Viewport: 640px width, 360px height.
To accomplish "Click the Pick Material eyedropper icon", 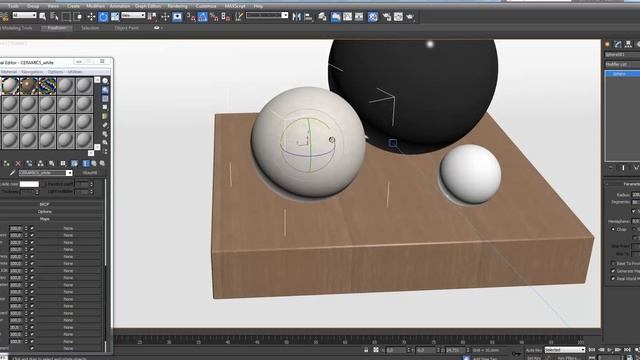I will pos(12,173).
